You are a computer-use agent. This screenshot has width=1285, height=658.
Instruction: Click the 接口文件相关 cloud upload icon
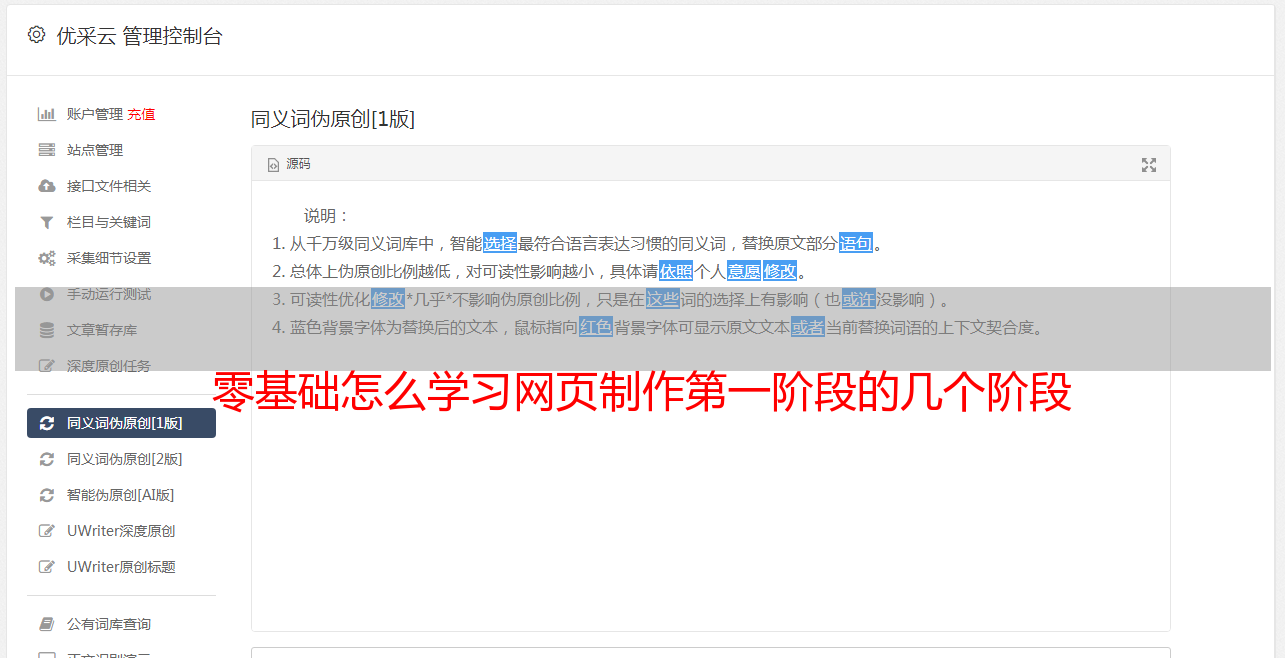click(x=46, y=186)
